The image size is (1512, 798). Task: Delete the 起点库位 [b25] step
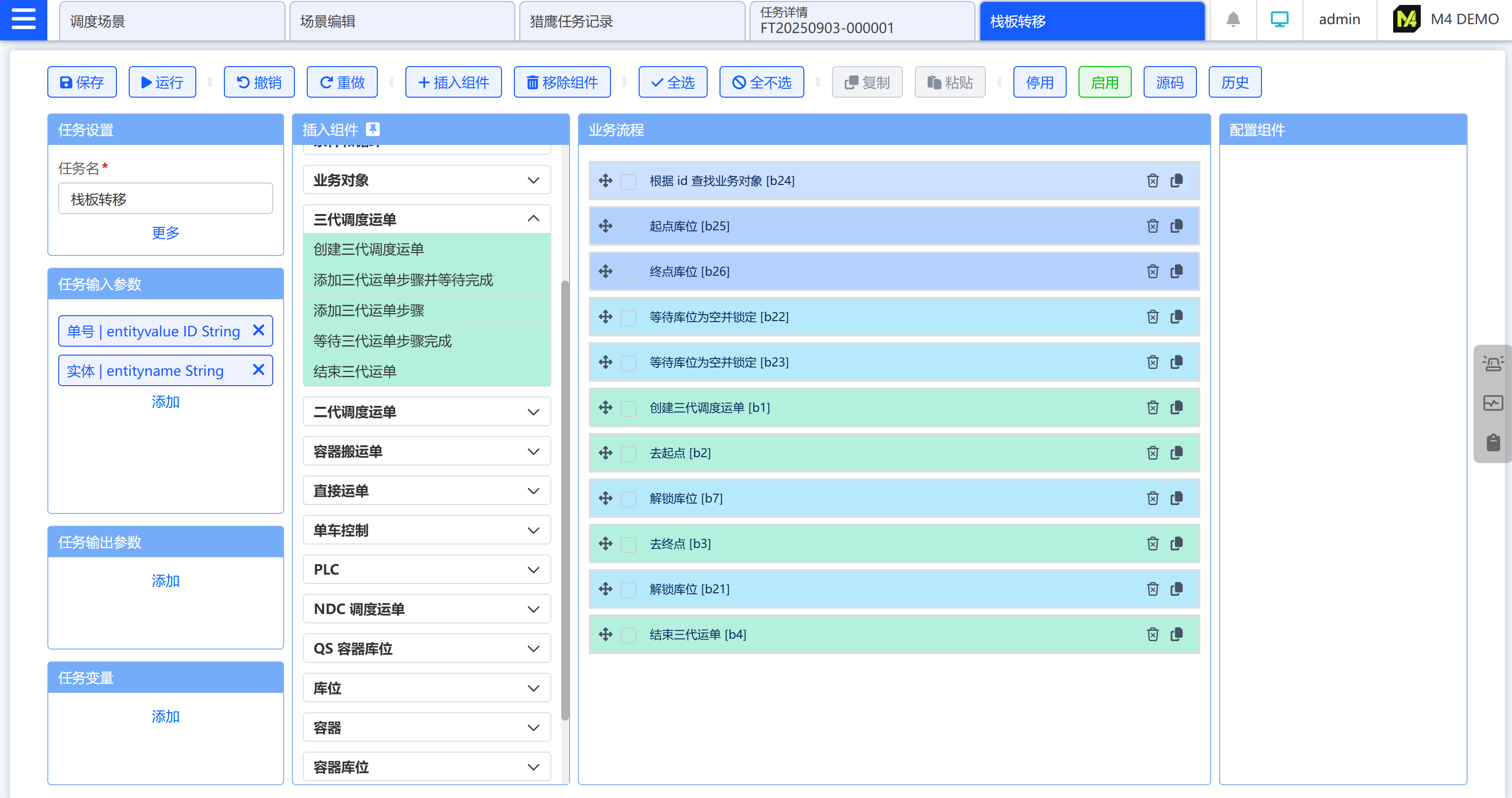pos(1152,226)
